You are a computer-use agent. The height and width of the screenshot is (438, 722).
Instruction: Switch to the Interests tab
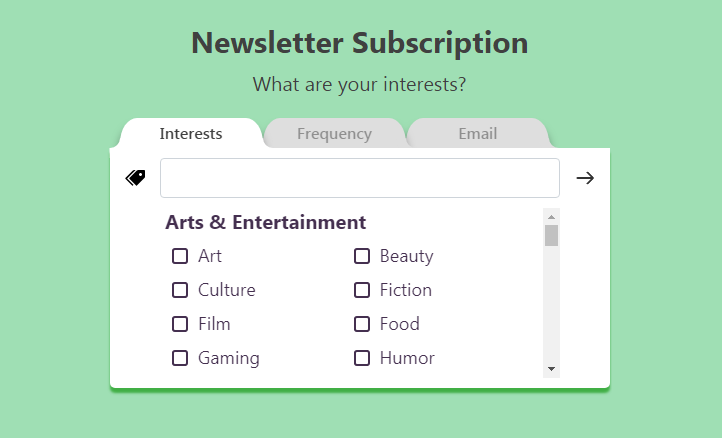click(x=191, y=134)
